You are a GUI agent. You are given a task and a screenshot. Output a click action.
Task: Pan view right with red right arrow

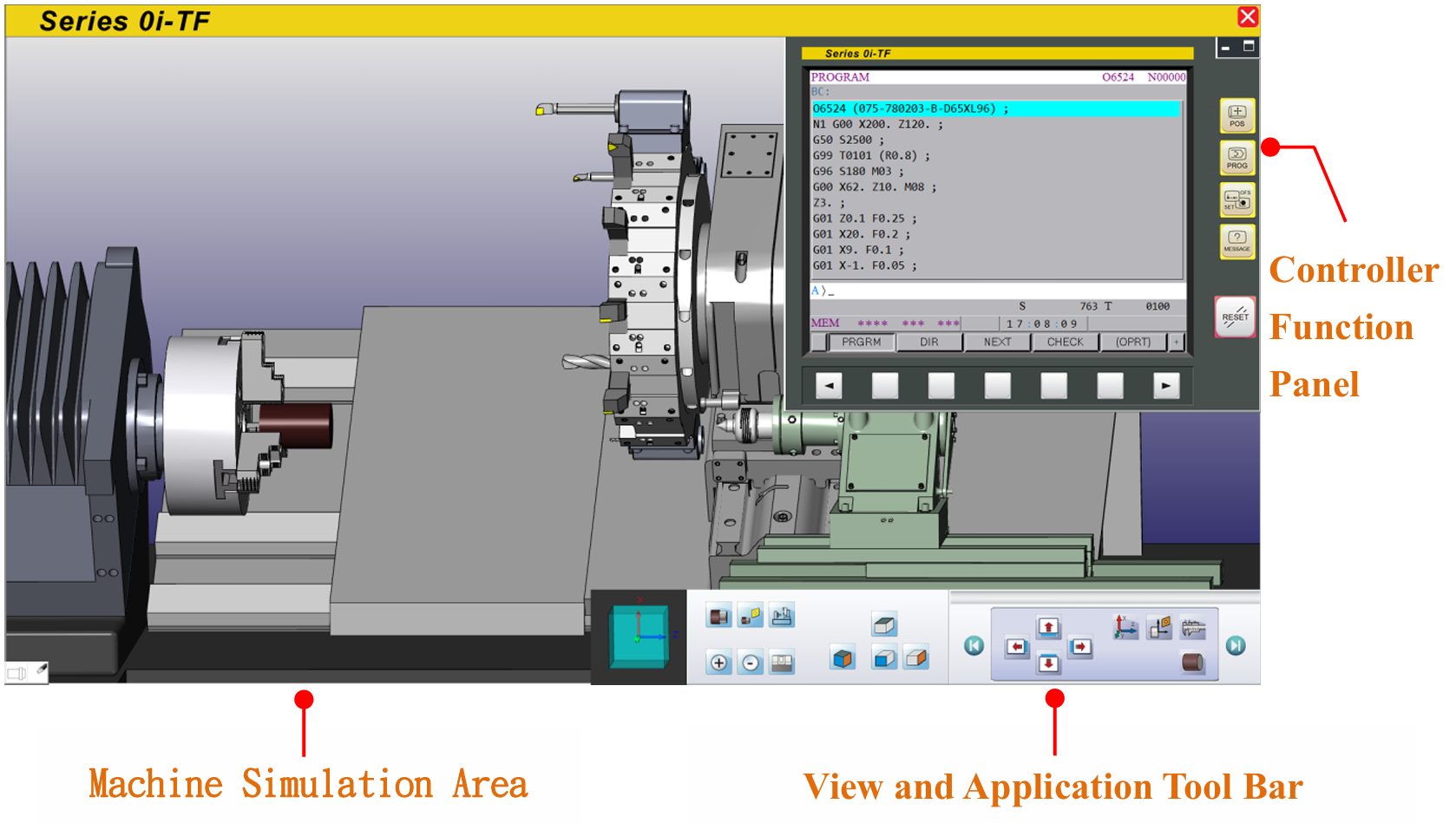(x=1080, y=647)
